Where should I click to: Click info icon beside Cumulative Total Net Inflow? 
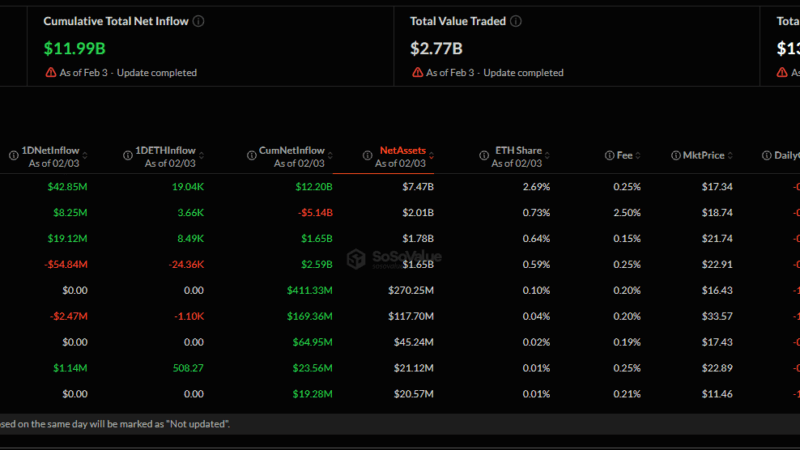pos(198,21)
